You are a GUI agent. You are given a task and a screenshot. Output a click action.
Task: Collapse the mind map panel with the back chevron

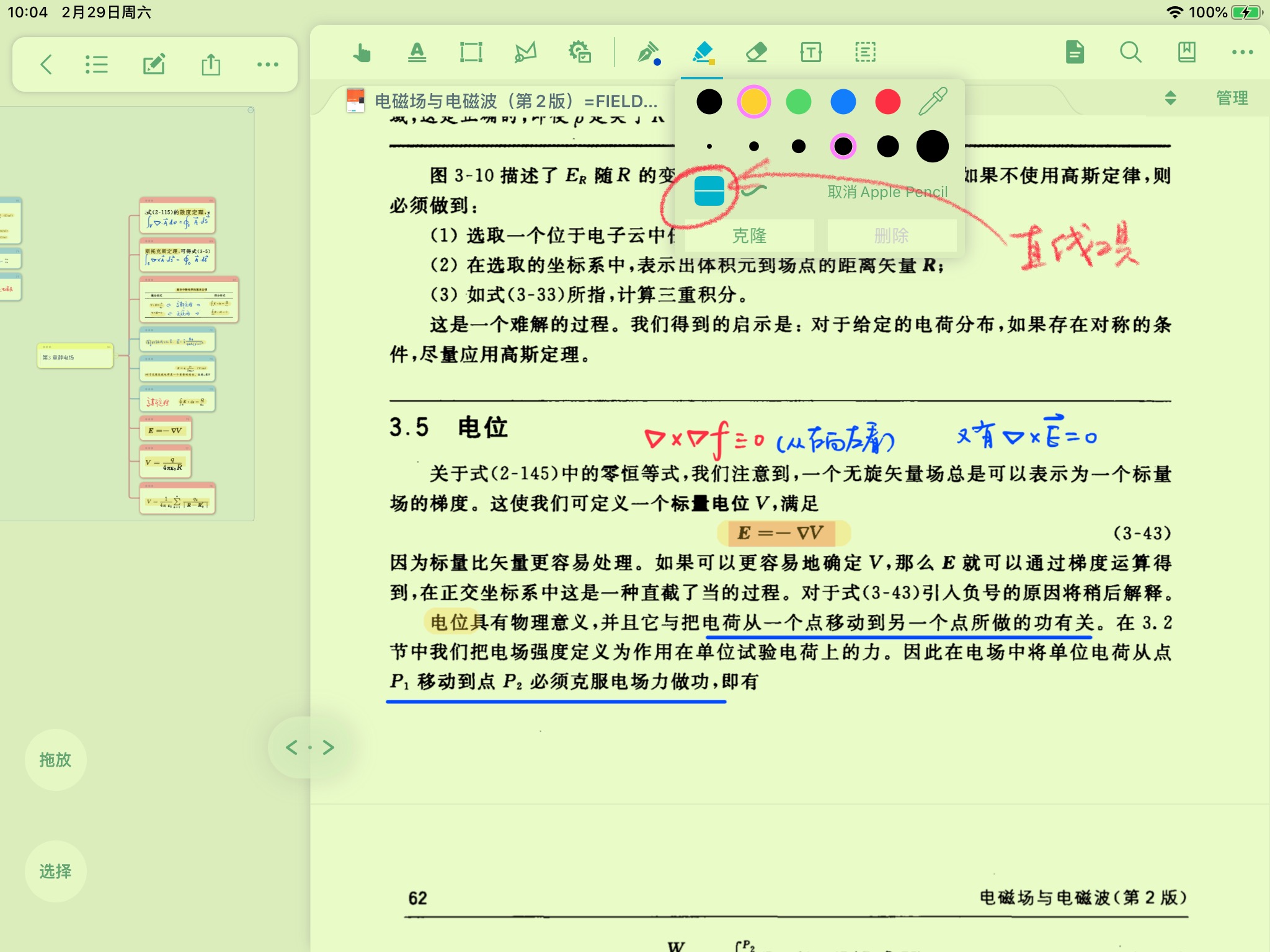point(47,64)
